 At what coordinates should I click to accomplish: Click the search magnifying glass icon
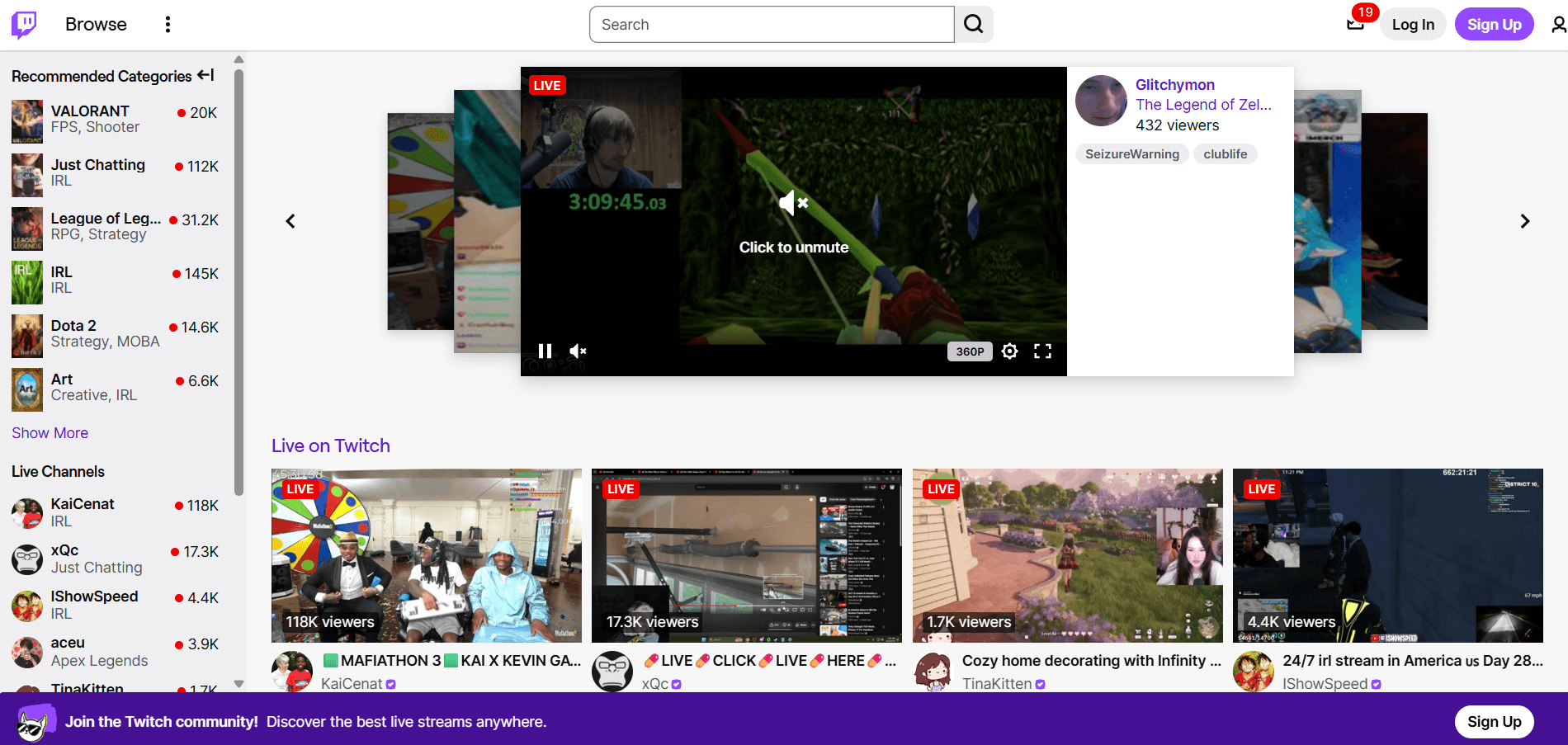pos(973,24)
